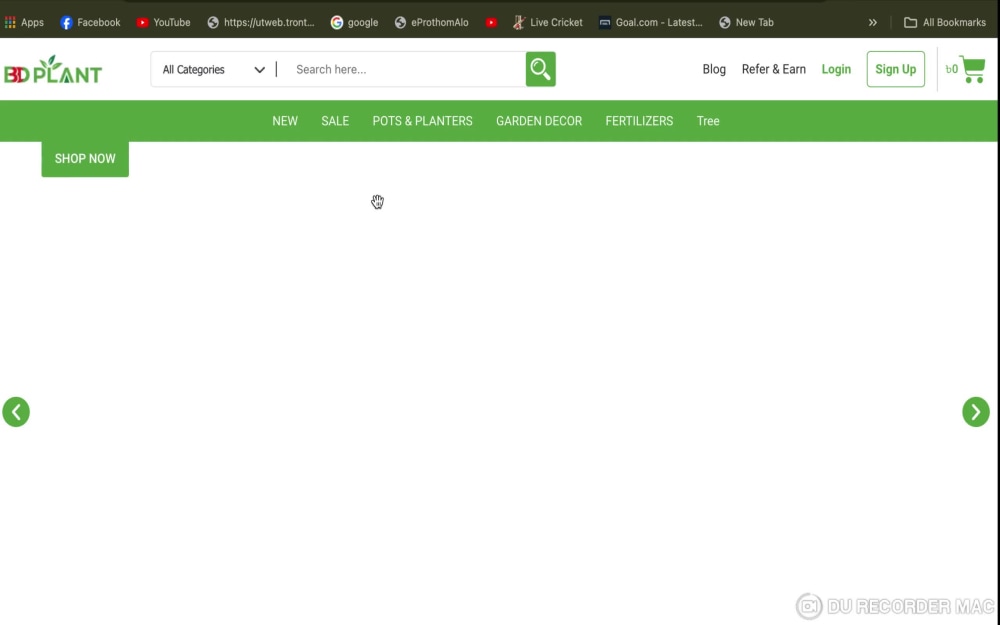The image size is (1000, 625).
Task: Open GARDEN DECOR menu
Action: pyautogui.click(x=539, y=121)
